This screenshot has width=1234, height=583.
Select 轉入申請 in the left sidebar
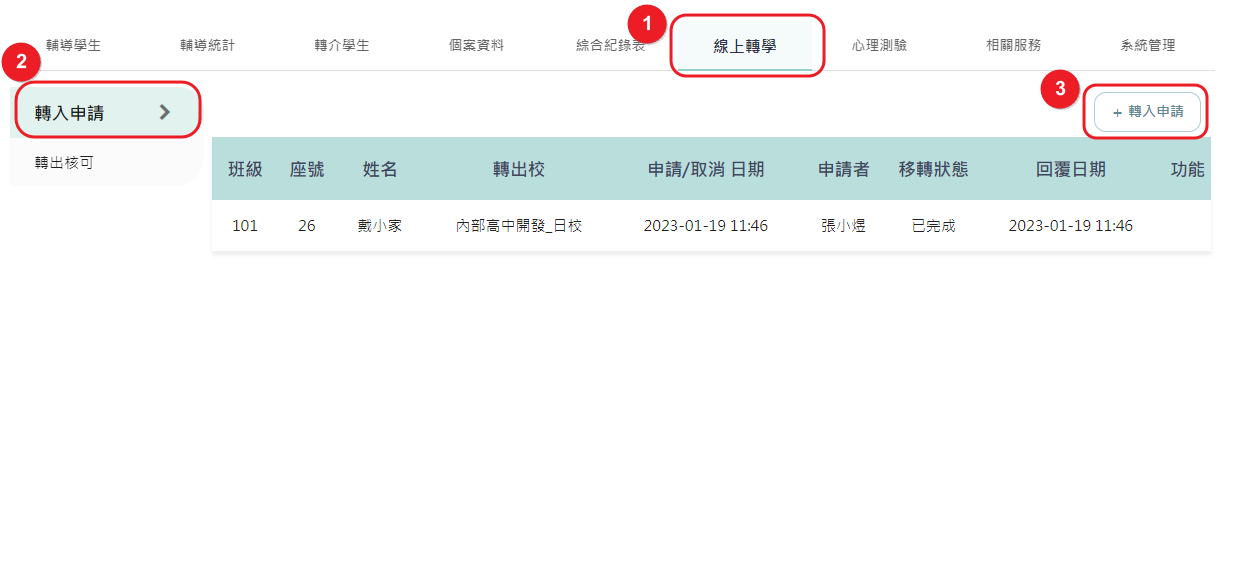coord(105,112)
